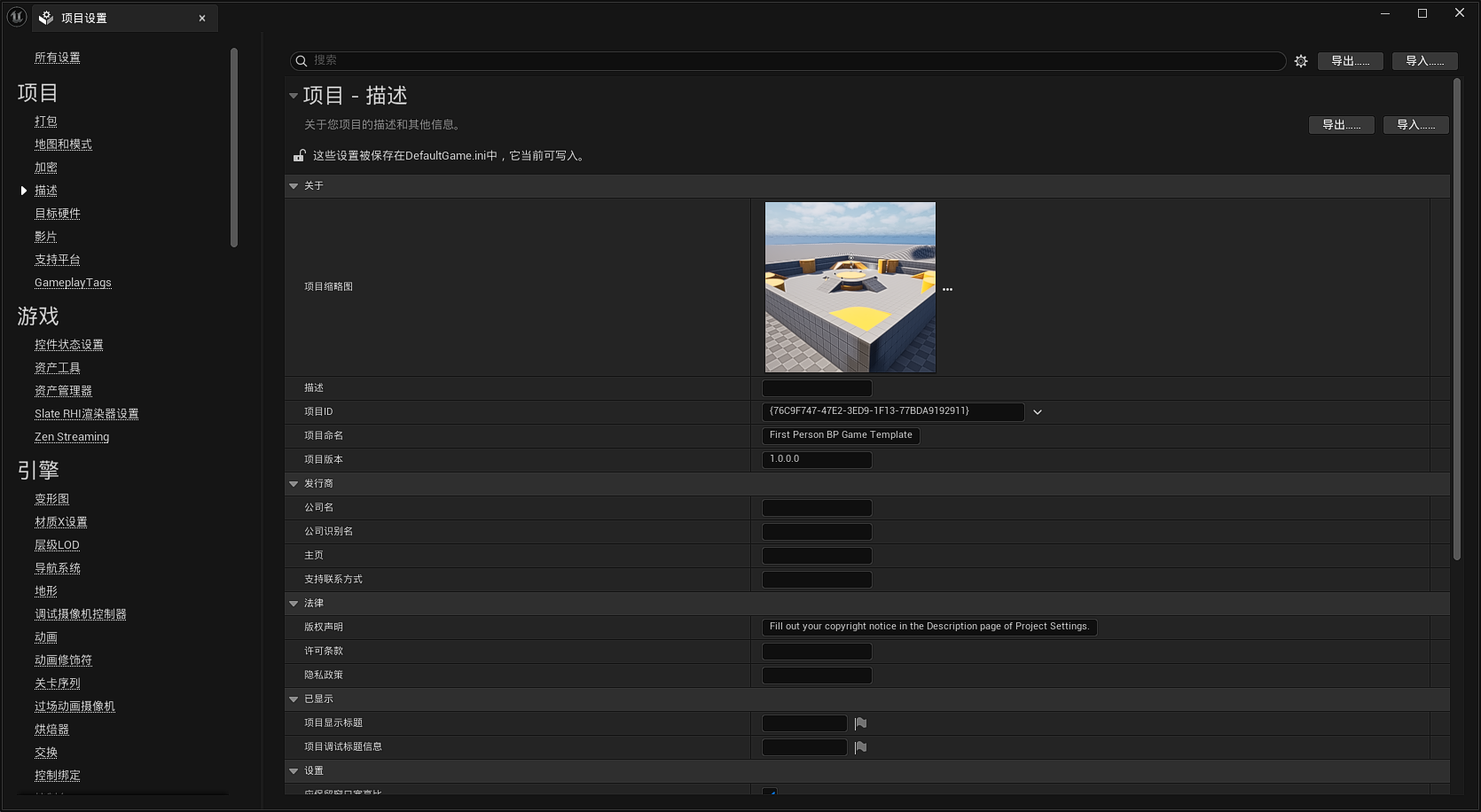Select 描述 in the sidebar
Screen dimensions: 1481x812
pyautogui.click(x=46, y=191)
